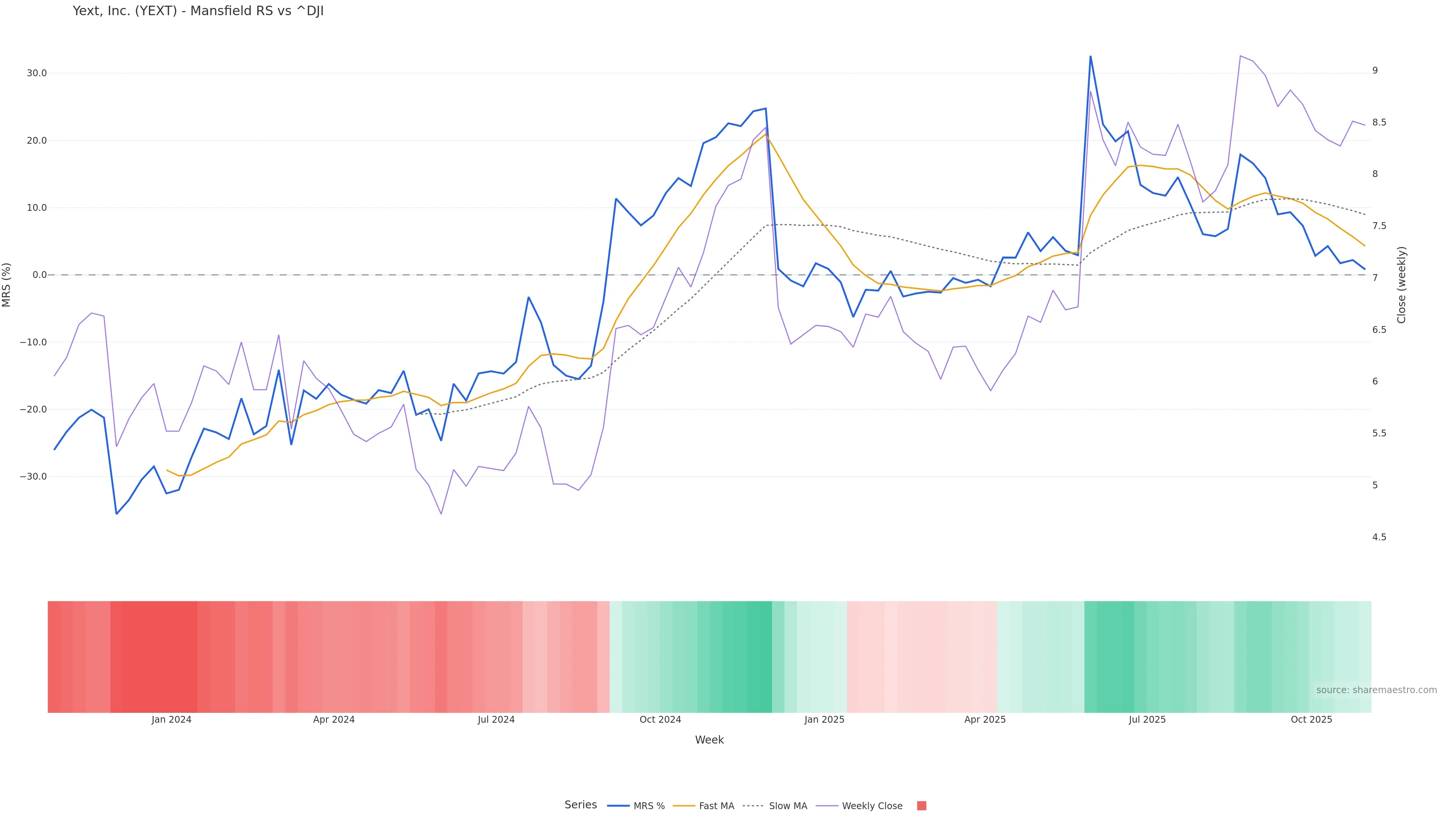Screen dimensions: 1456x819
Task: Click the purple Weekly Close line icon
Action: [x=827, y=806]
